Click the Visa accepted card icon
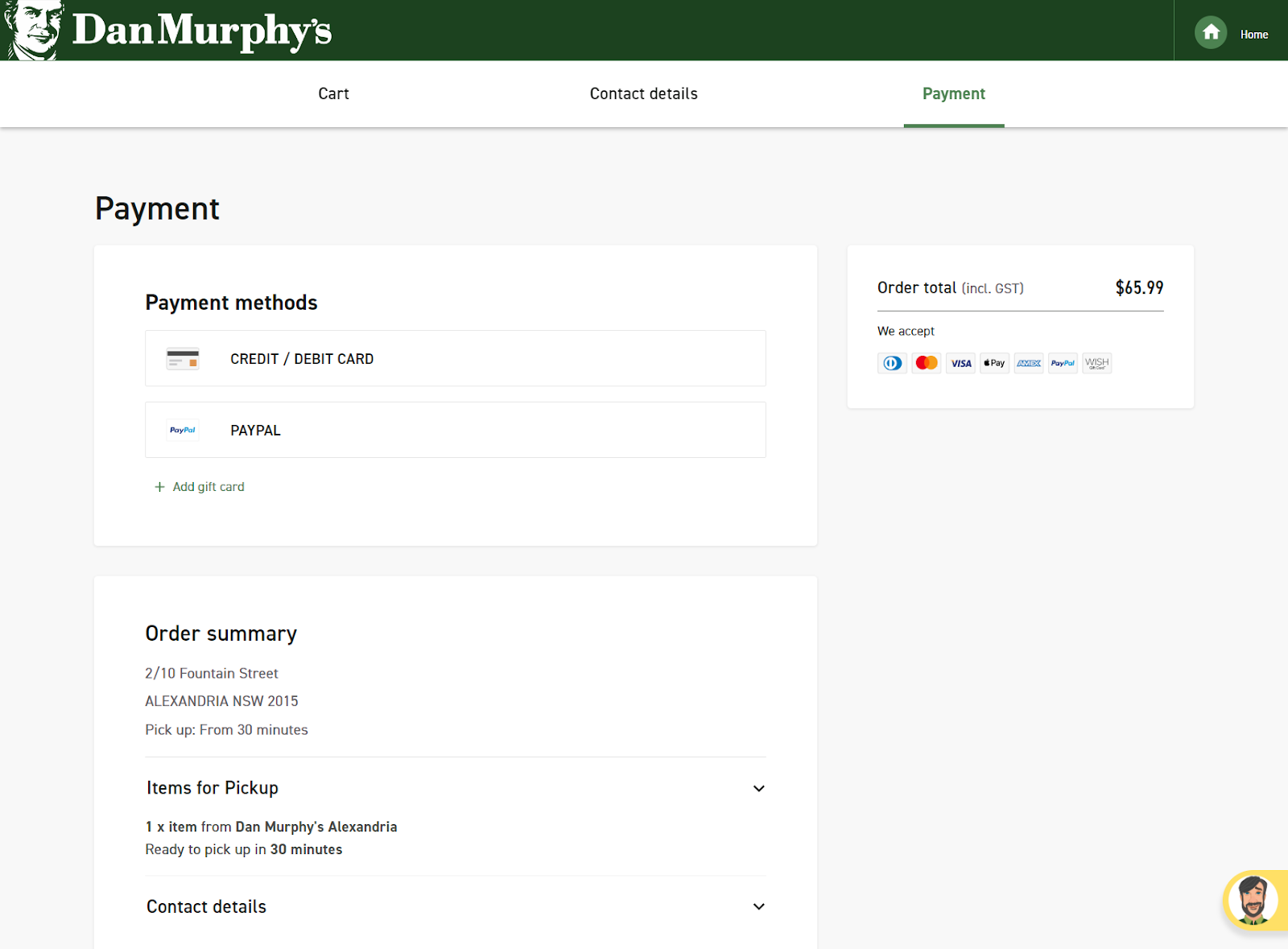 (x=960, y=363)
